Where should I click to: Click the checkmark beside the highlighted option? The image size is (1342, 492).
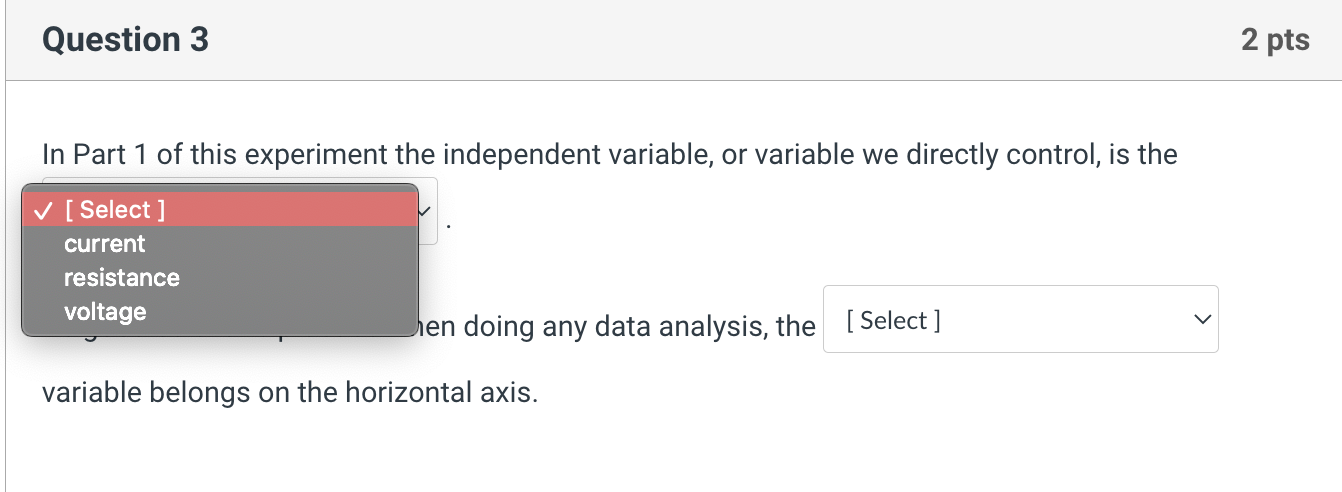click(x=42, y=210)
